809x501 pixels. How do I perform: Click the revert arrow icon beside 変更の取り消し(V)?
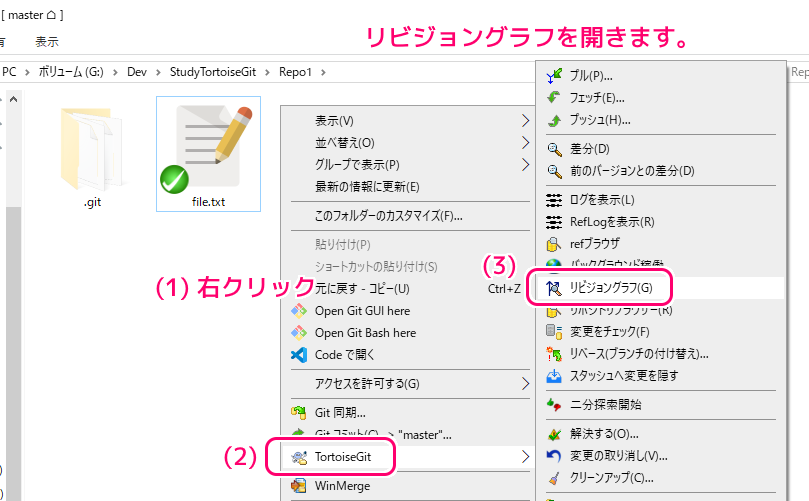click(x=554, y=456)
